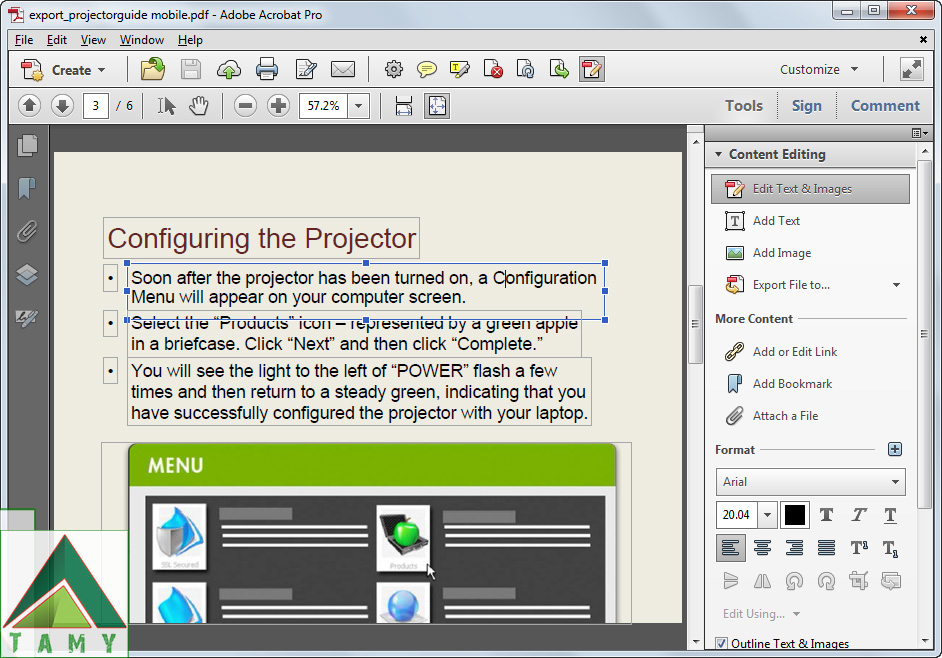Open the black font color swatch
Screen dimensions: 942x658
click(794, 515)
